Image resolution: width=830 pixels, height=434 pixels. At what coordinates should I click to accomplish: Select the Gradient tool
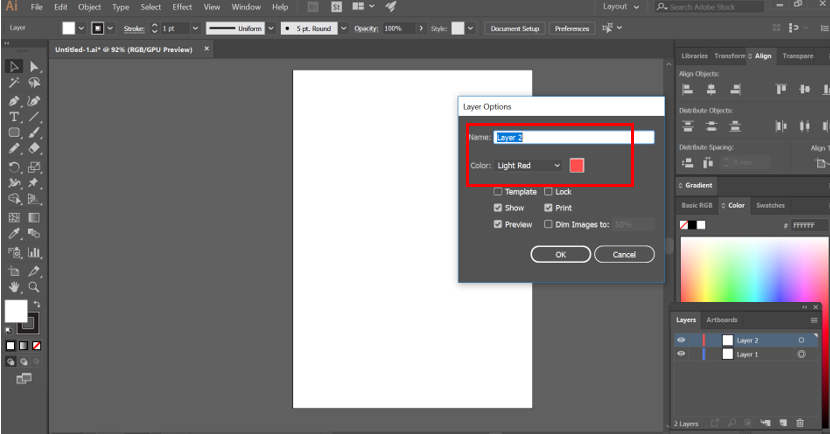(34, 218)
